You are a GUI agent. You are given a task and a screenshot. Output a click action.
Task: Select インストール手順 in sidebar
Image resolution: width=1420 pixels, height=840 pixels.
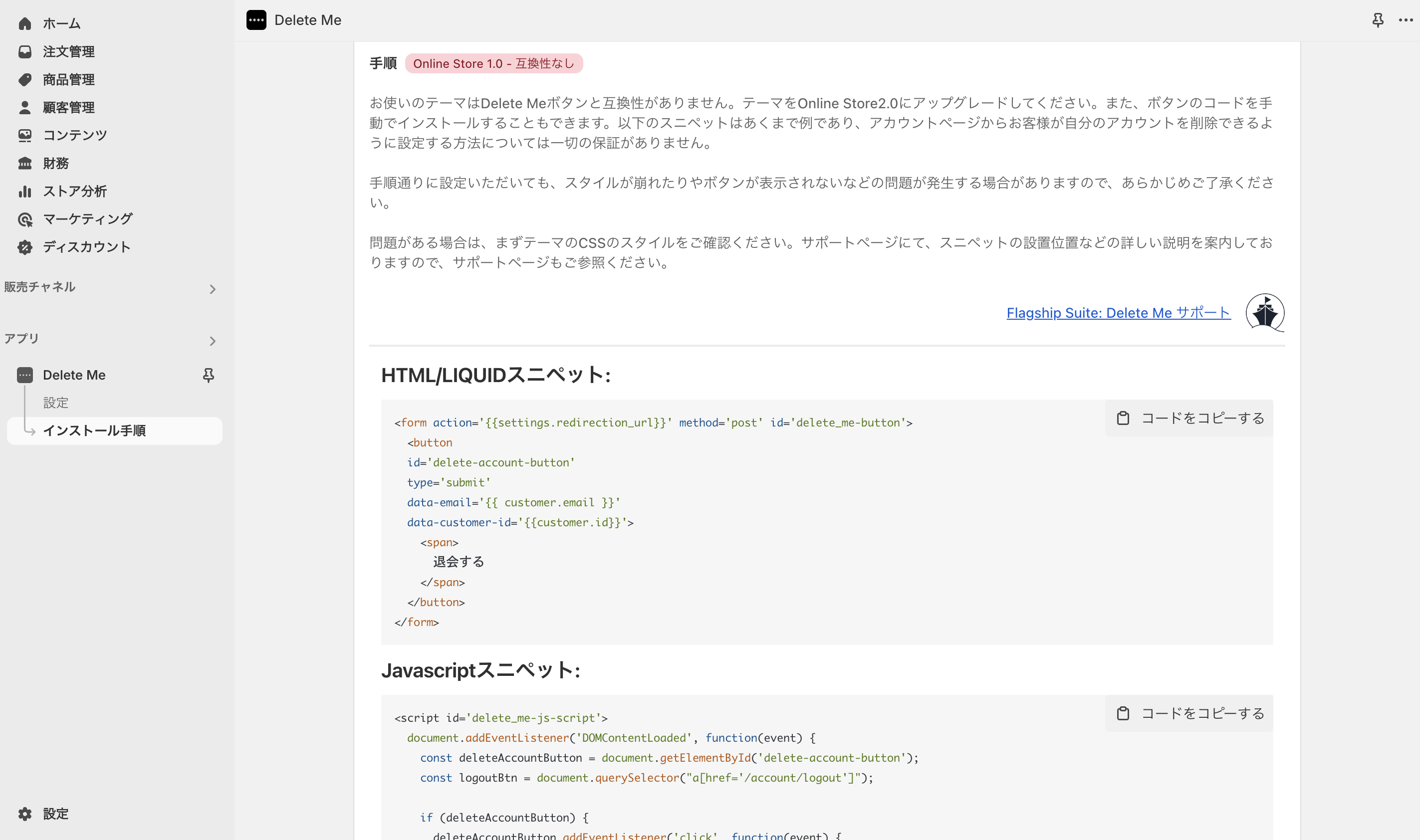114,430
